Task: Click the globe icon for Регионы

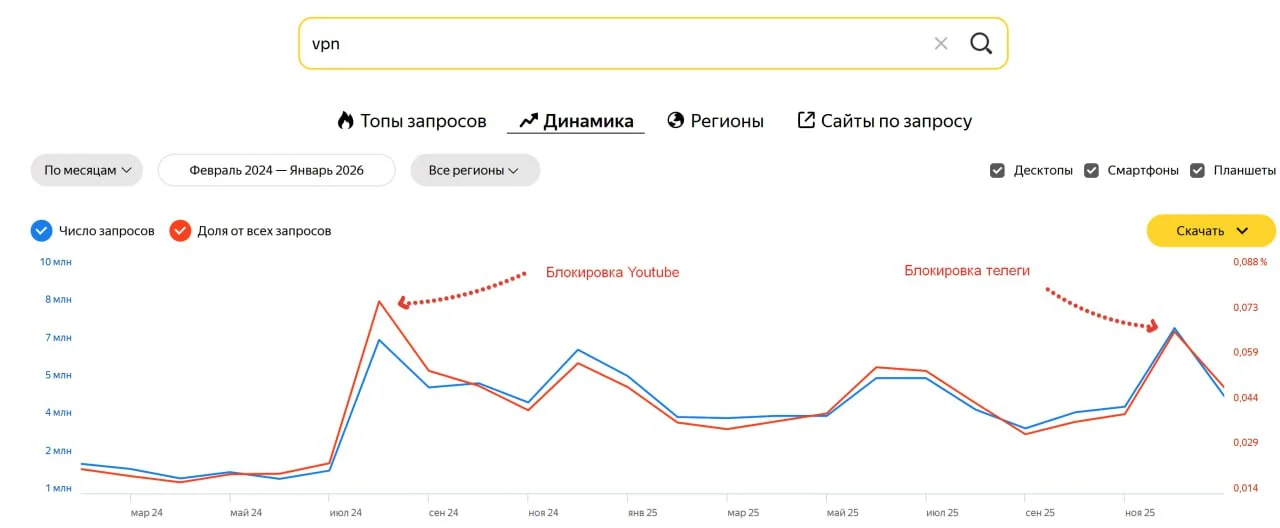Action: (x=676, y=121)
